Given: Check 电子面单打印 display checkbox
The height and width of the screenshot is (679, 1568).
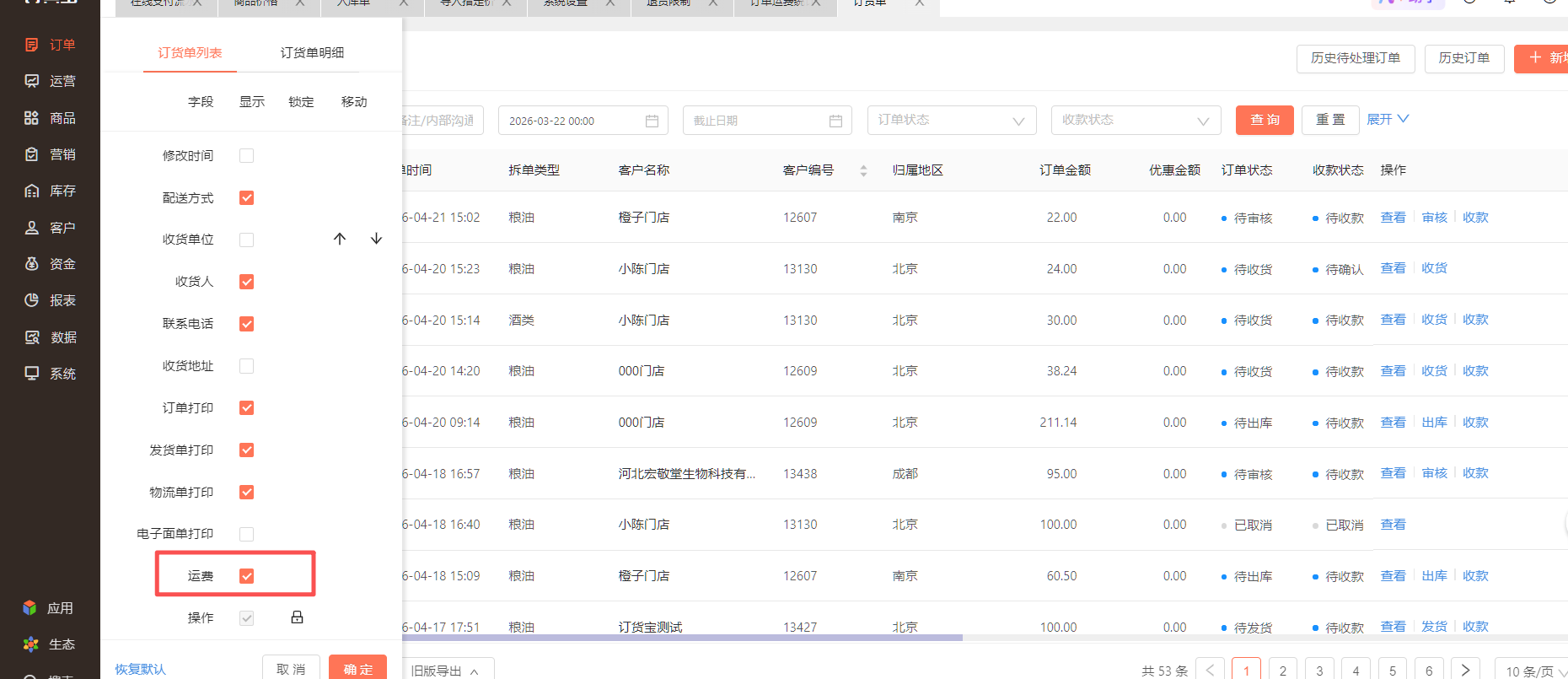Looking at the screenshot, I should (x=246, y=534).
